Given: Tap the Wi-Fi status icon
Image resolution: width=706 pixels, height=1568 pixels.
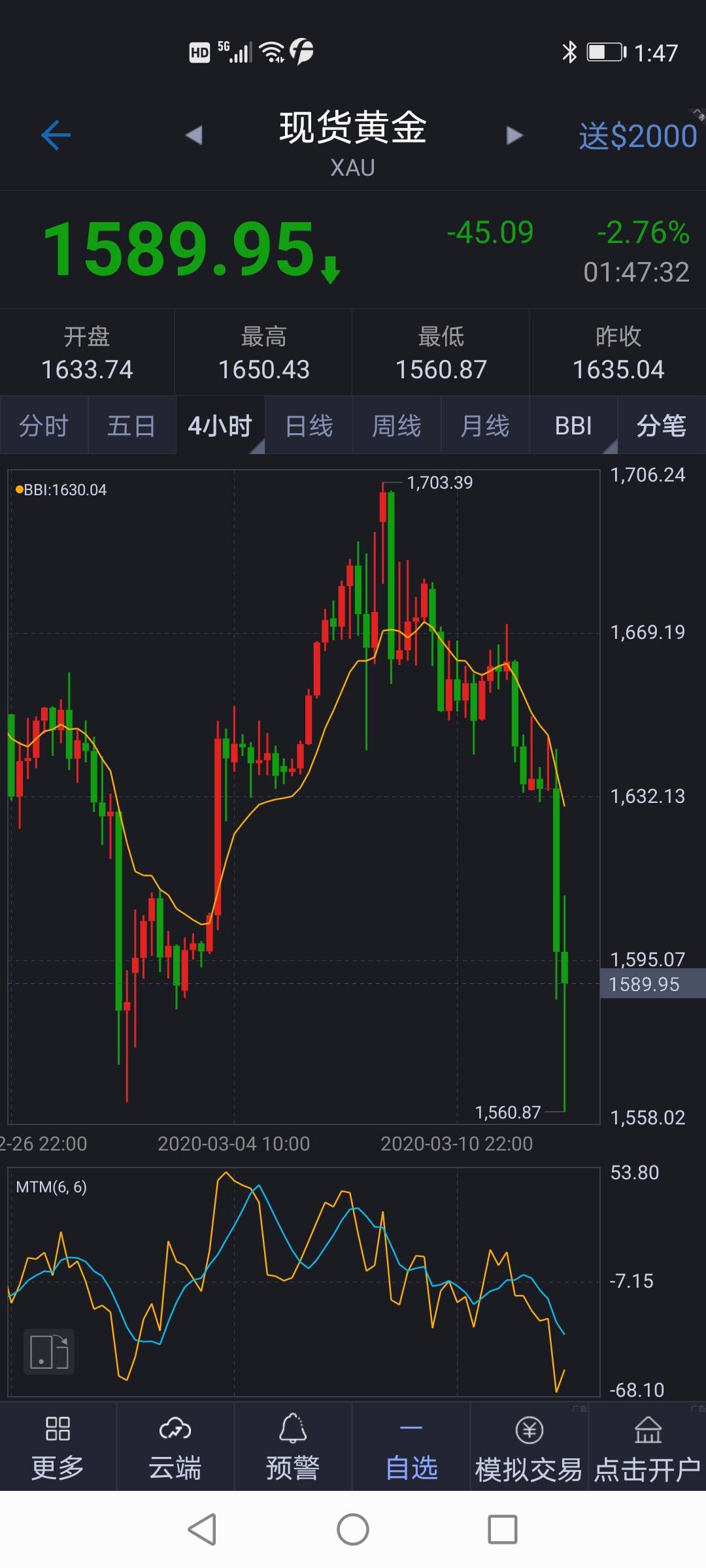Looking at the screenshot, I should pos(272,52).
